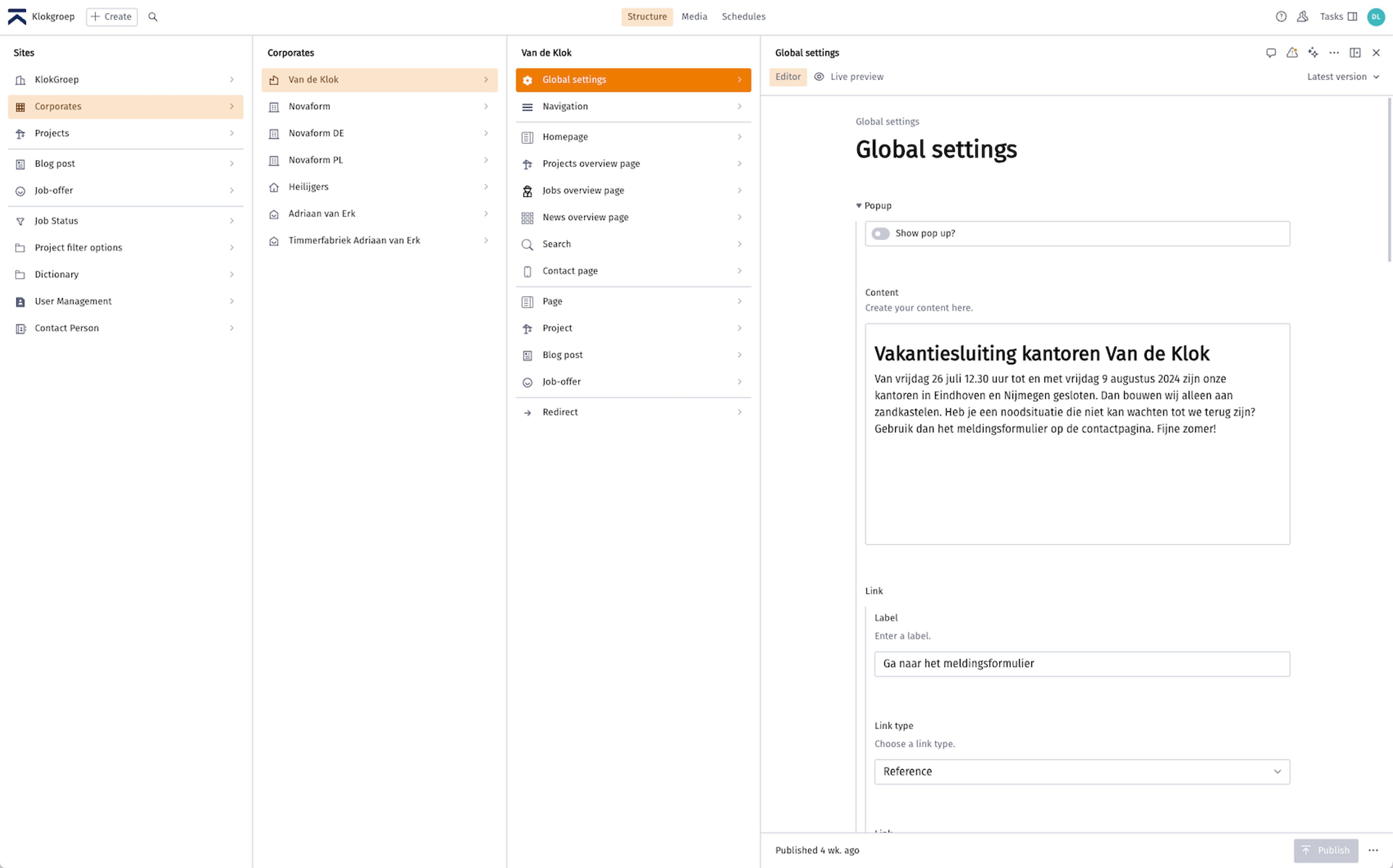
Task: Open the Latest version dropdown
Action: 1343,77
